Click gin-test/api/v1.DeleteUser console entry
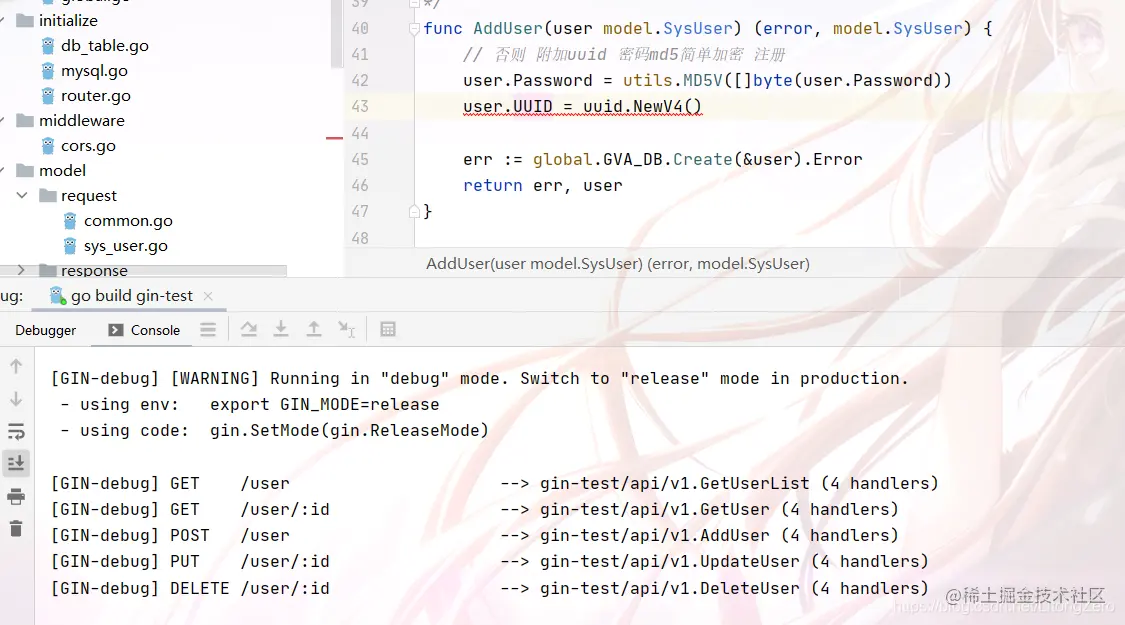Image resolution: width=1125 pixels, height=625 pixels. click(669, 588)
